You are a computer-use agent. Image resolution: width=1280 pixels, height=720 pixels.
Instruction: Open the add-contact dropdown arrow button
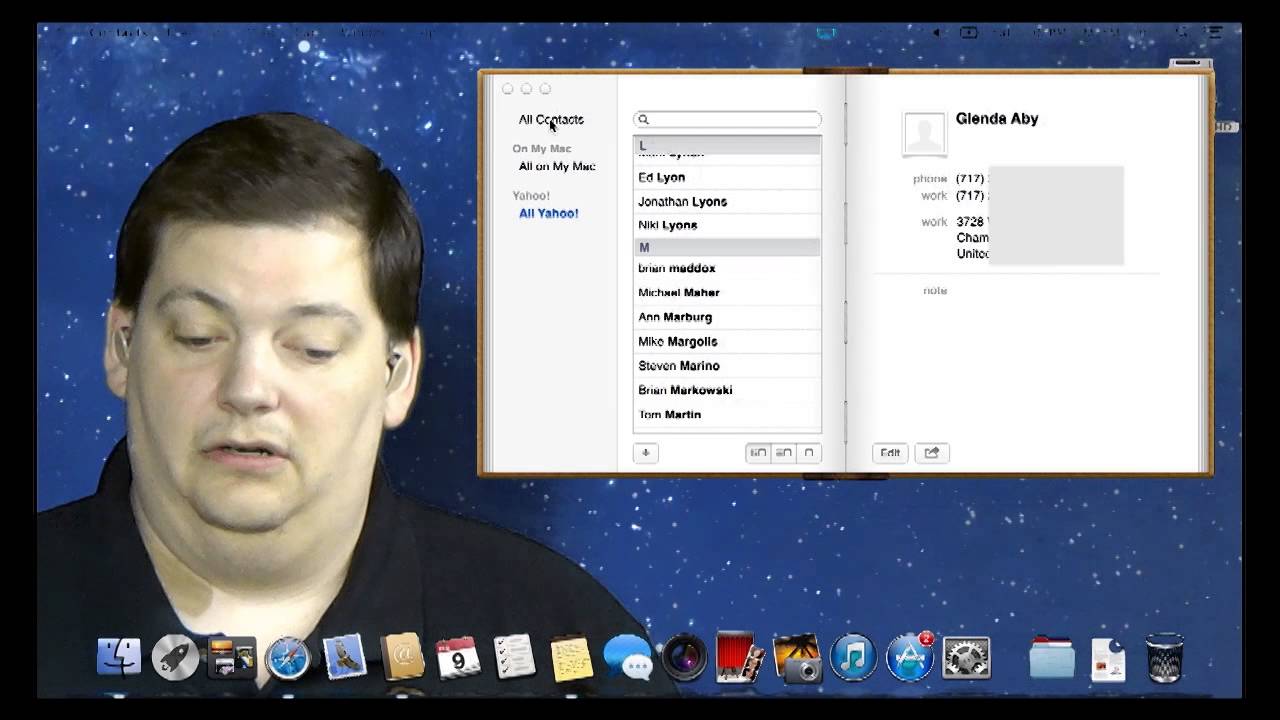coord(645,453)
